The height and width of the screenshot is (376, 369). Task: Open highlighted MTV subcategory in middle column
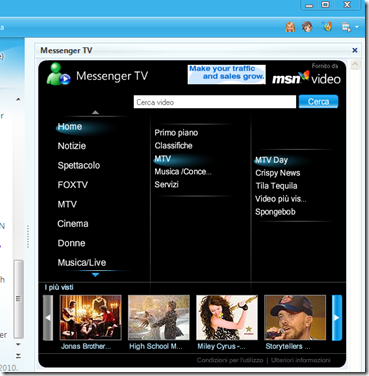tap(163, 159)
